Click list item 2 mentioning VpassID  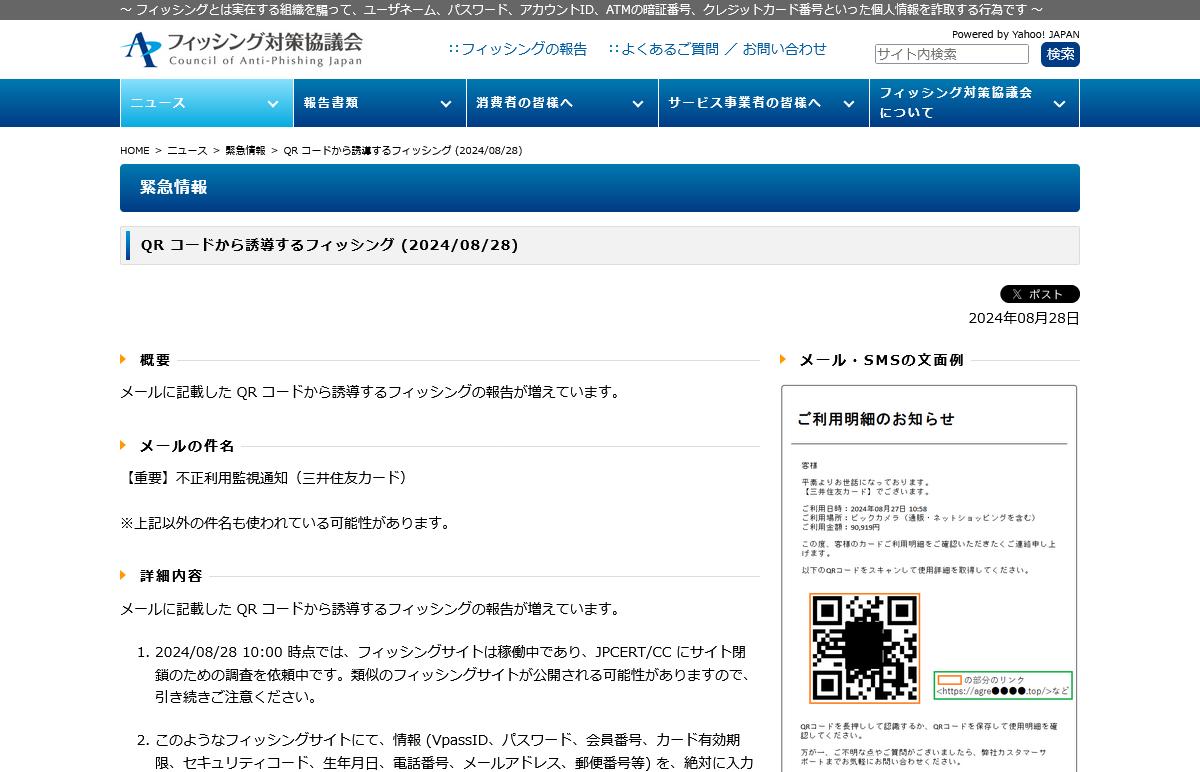(454, 751)
